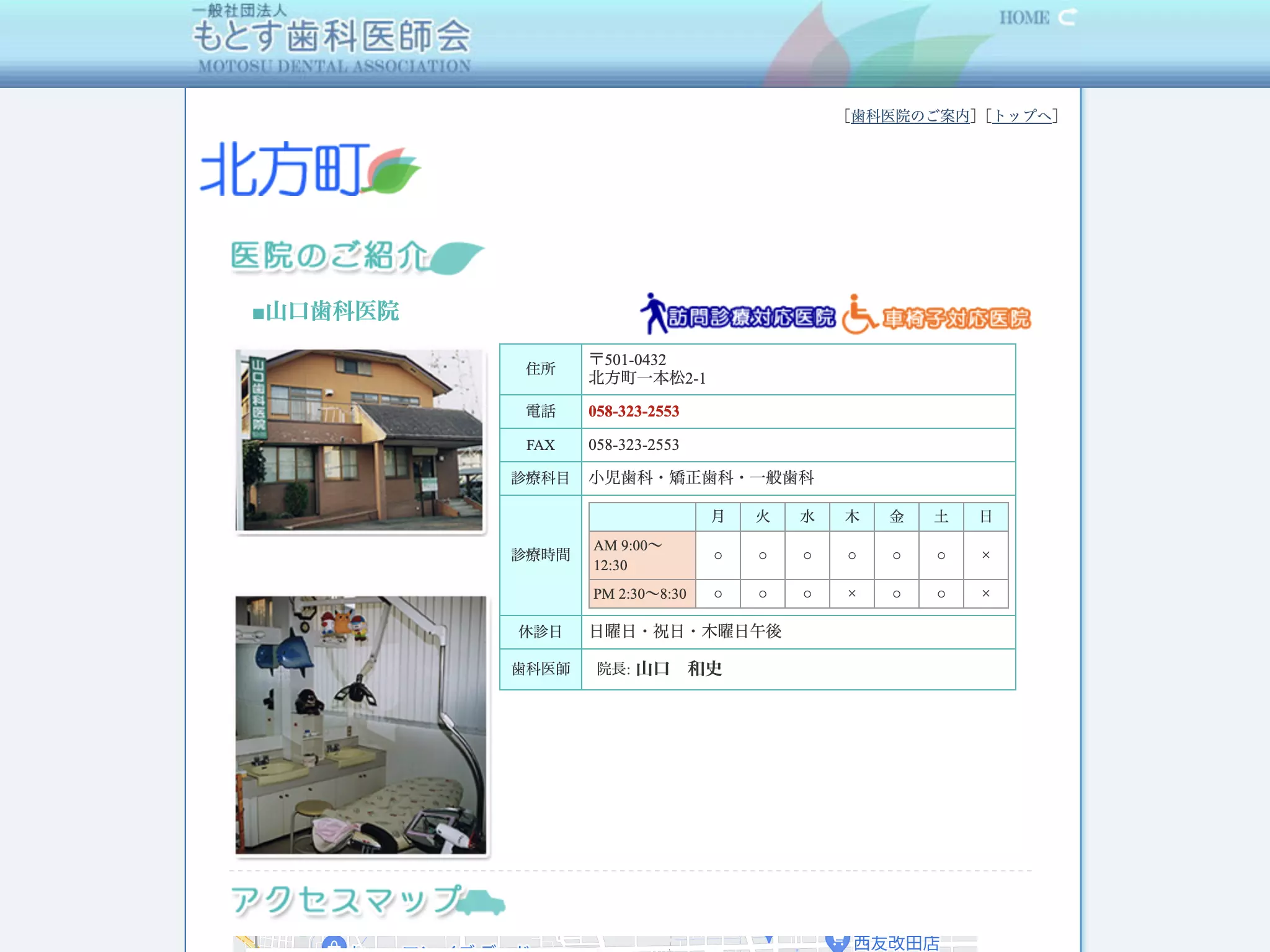Viewport: 1270px width, 952px height.
Task: Follow the トップへ link
Action: pyautogui.click(x=1022, y=116)
